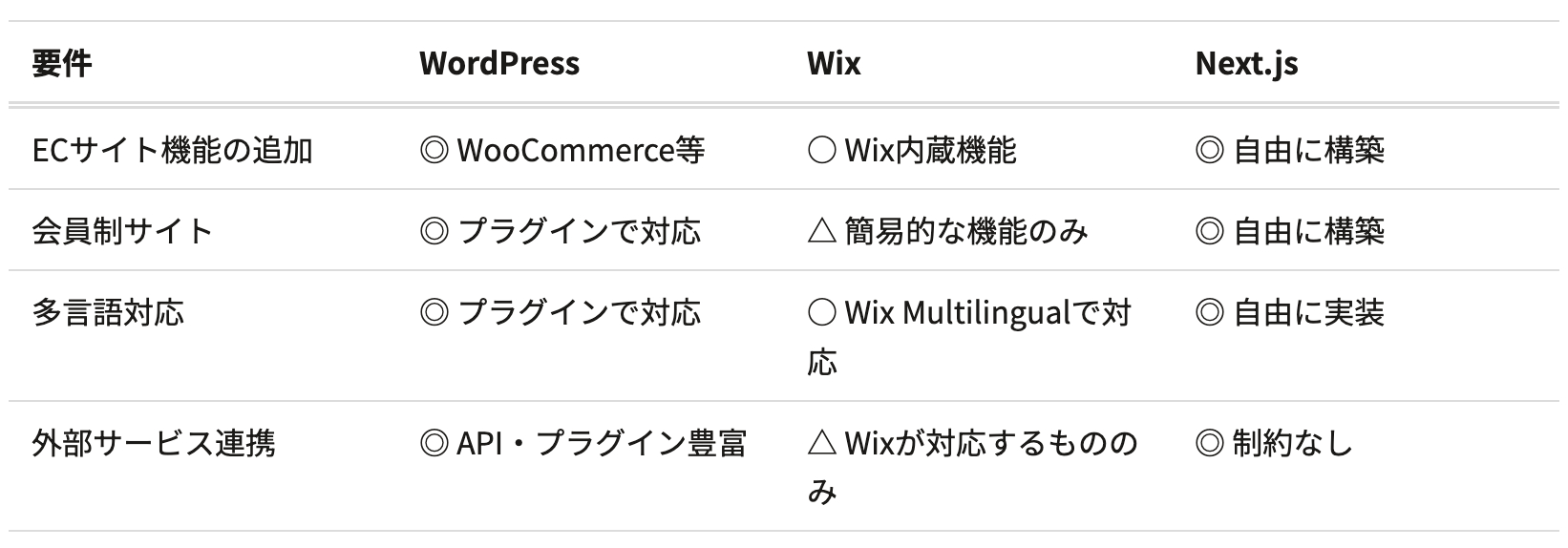This screenshot has width=1568, height=548.
Task: Click the Next.js column header
Action: click(1246, 63)
